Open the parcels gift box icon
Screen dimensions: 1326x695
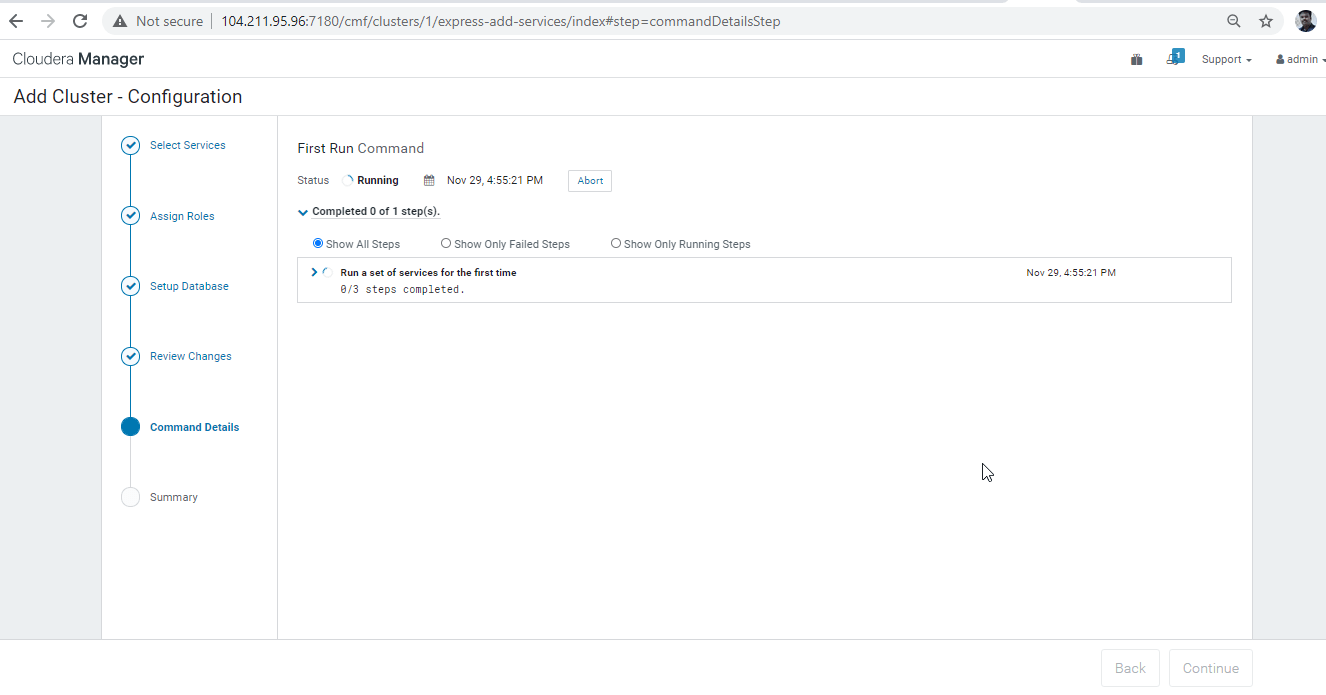[1136, 59]
